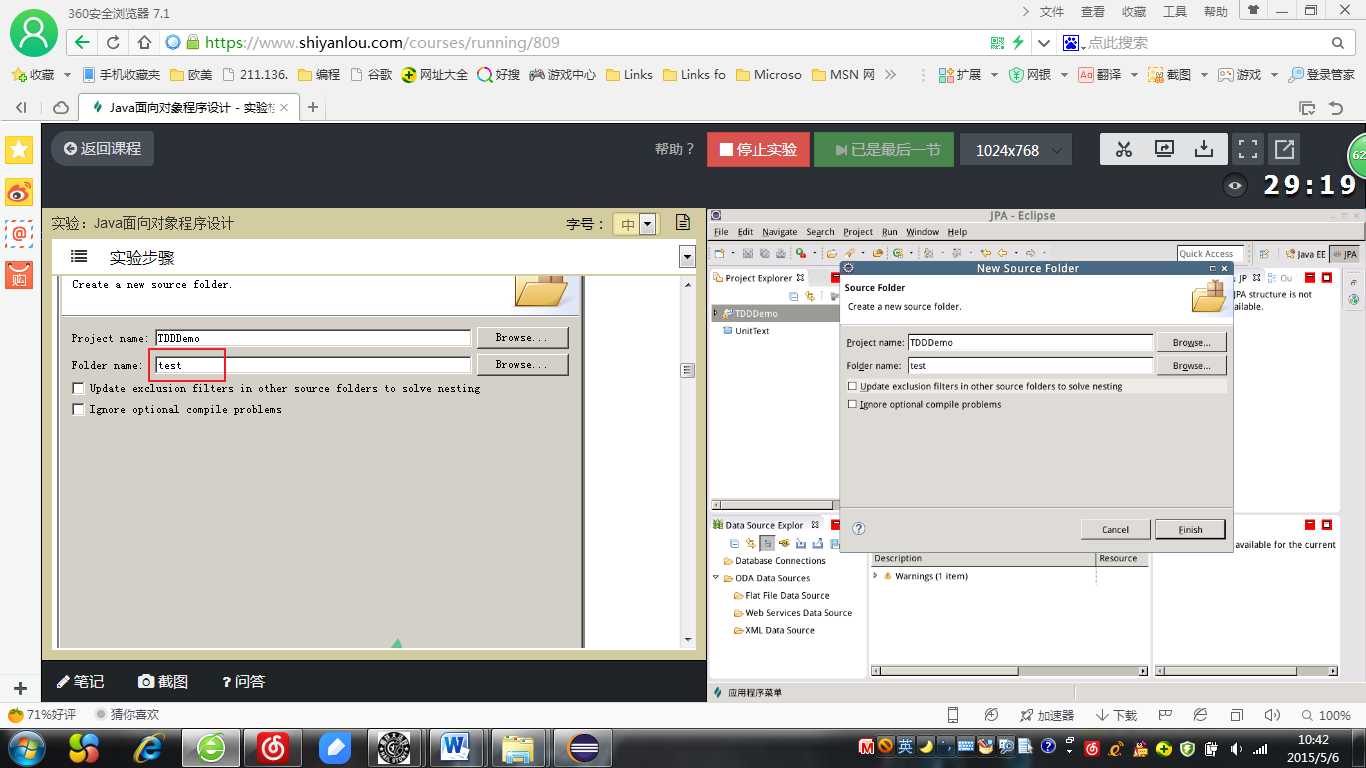Open the 收藏 favorites dropdown arrow

click(67, 75)
